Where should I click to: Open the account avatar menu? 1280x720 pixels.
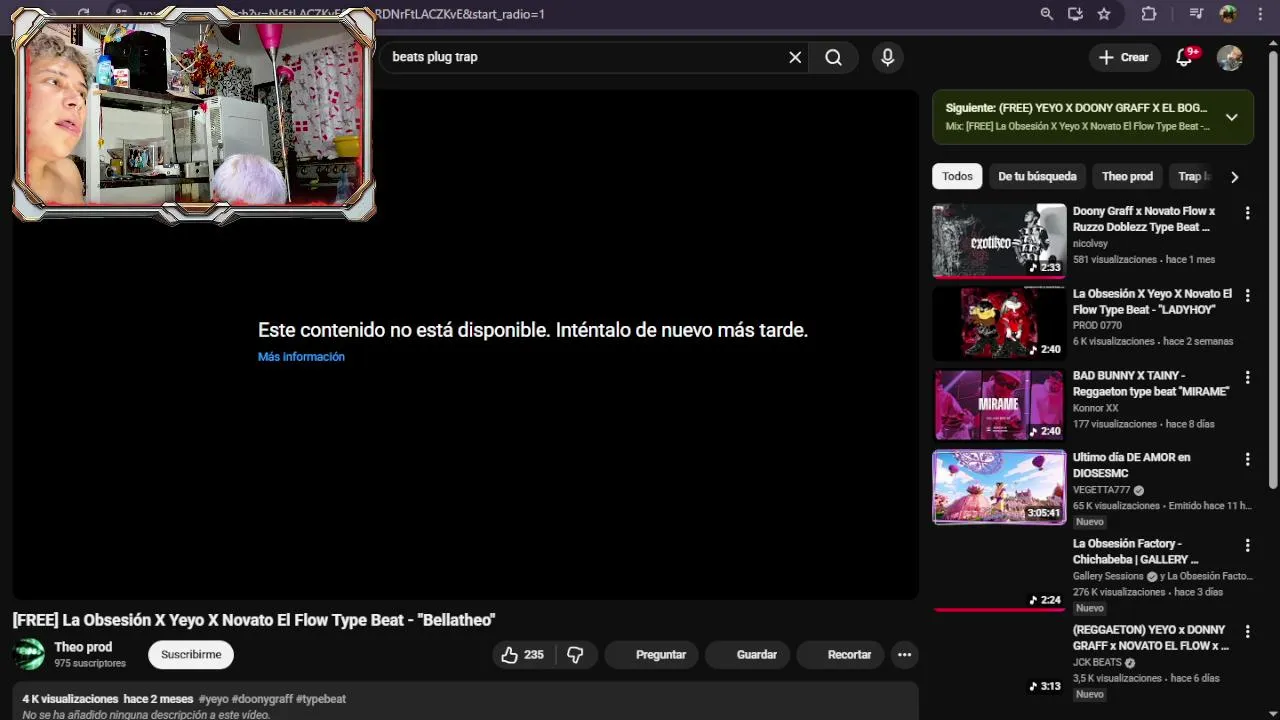pyautogui.click(x=1229, y=57)
